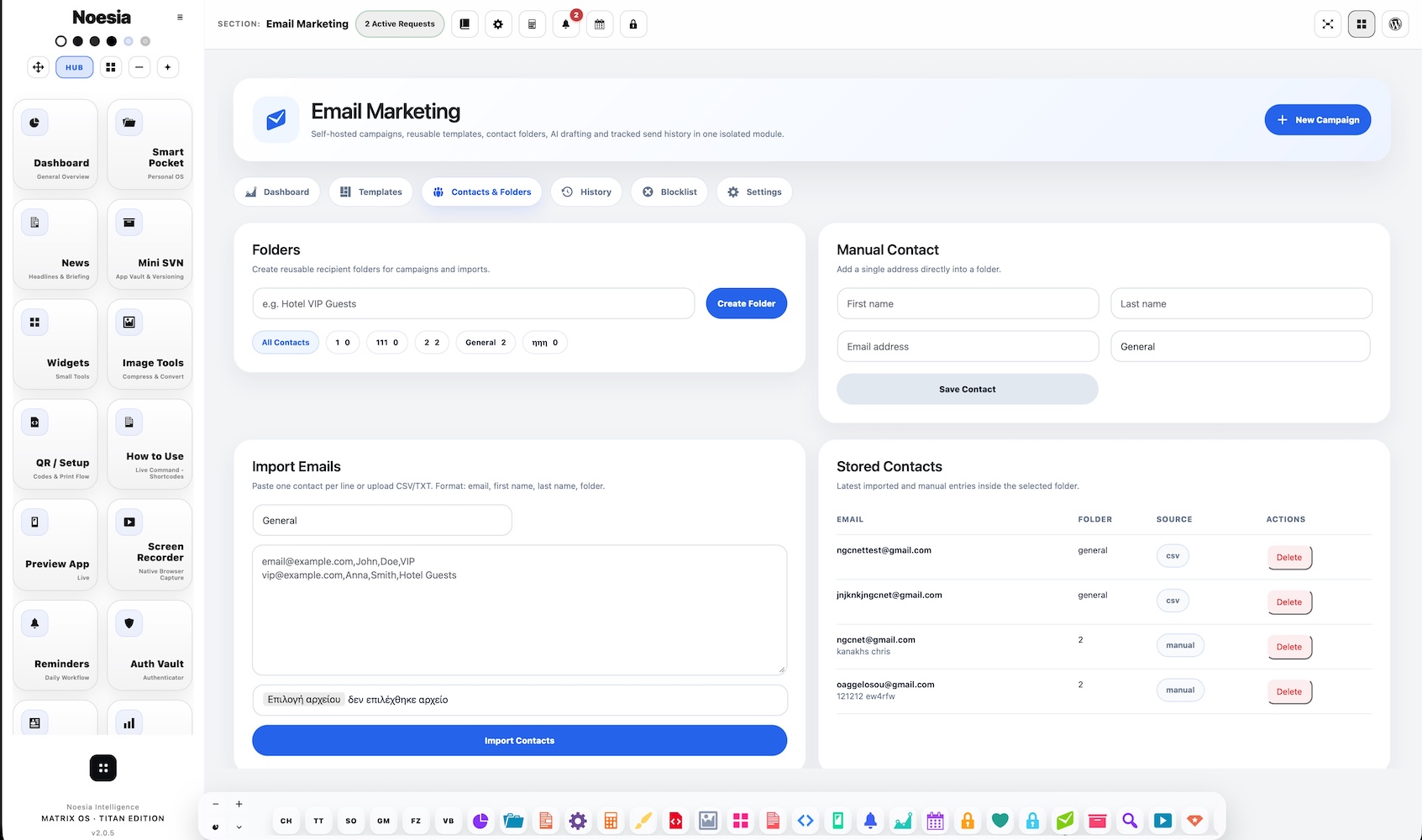Open the book icon in the top toolbar
1422x840 pixels.
[464, 24]
